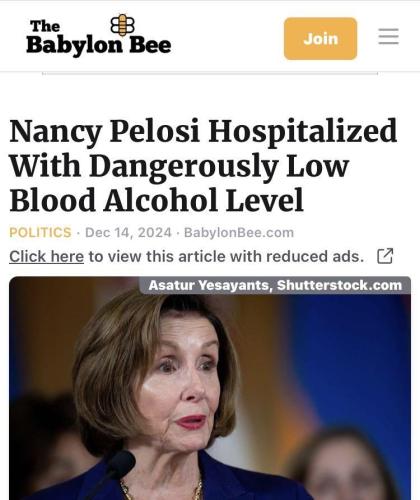Open the hamburger navigation menu

pyautogui.click(x=388, y=36)
